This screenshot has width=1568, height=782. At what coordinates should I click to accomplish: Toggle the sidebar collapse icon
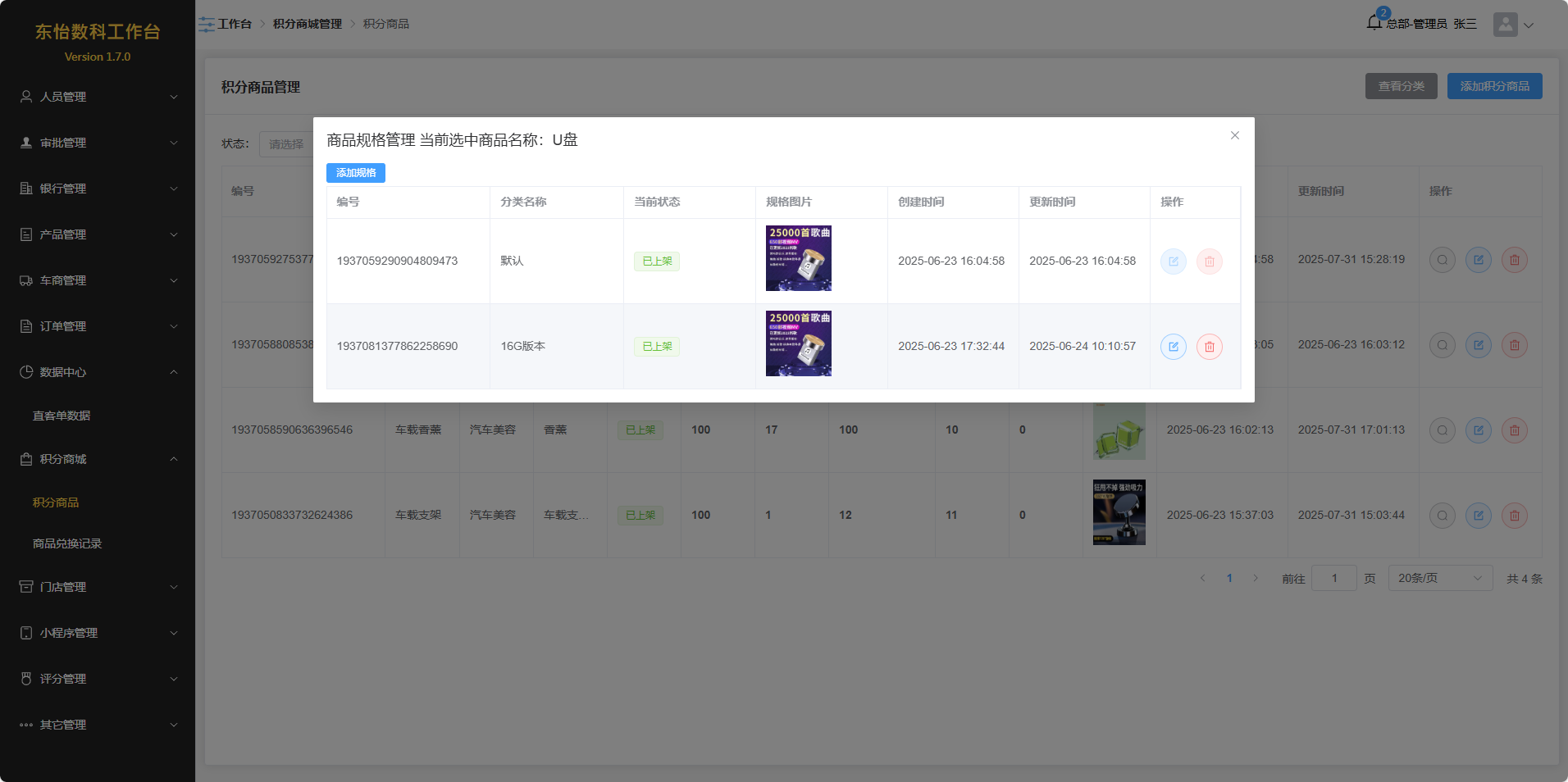pos(206,25)
